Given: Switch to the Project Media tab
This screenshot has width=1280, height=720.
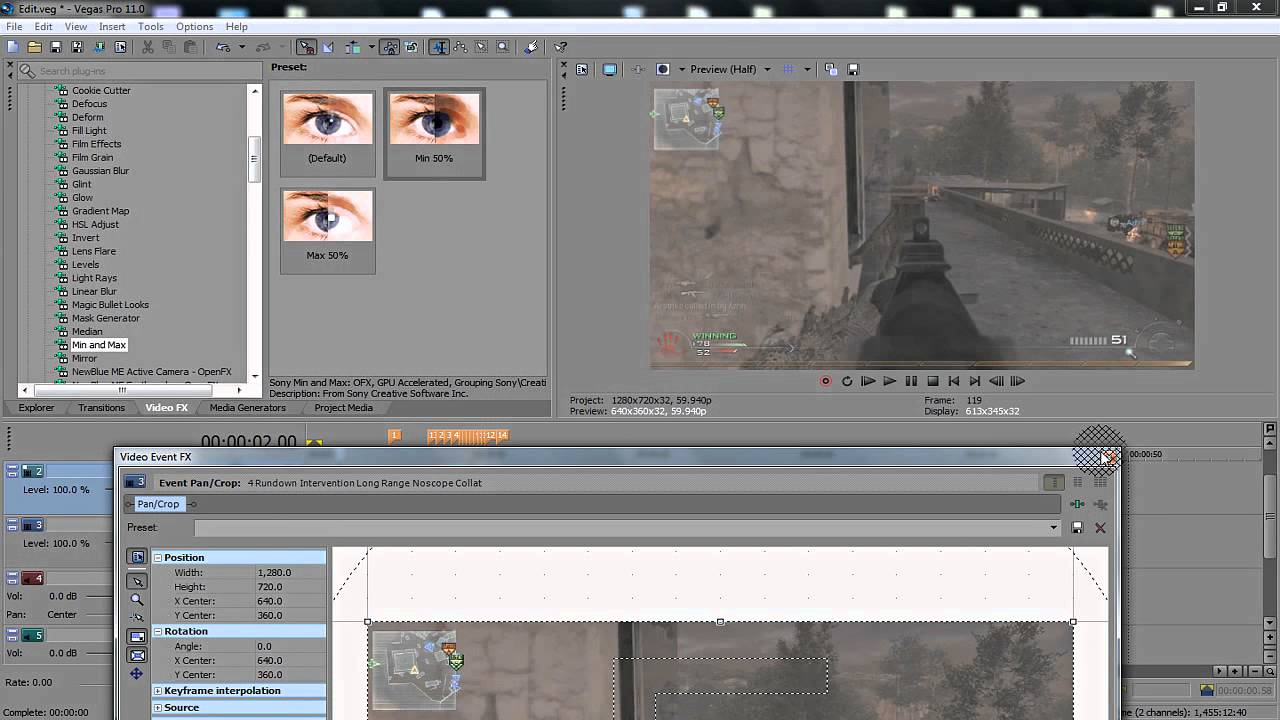Looking at the screenshot, I should (343, 408).
